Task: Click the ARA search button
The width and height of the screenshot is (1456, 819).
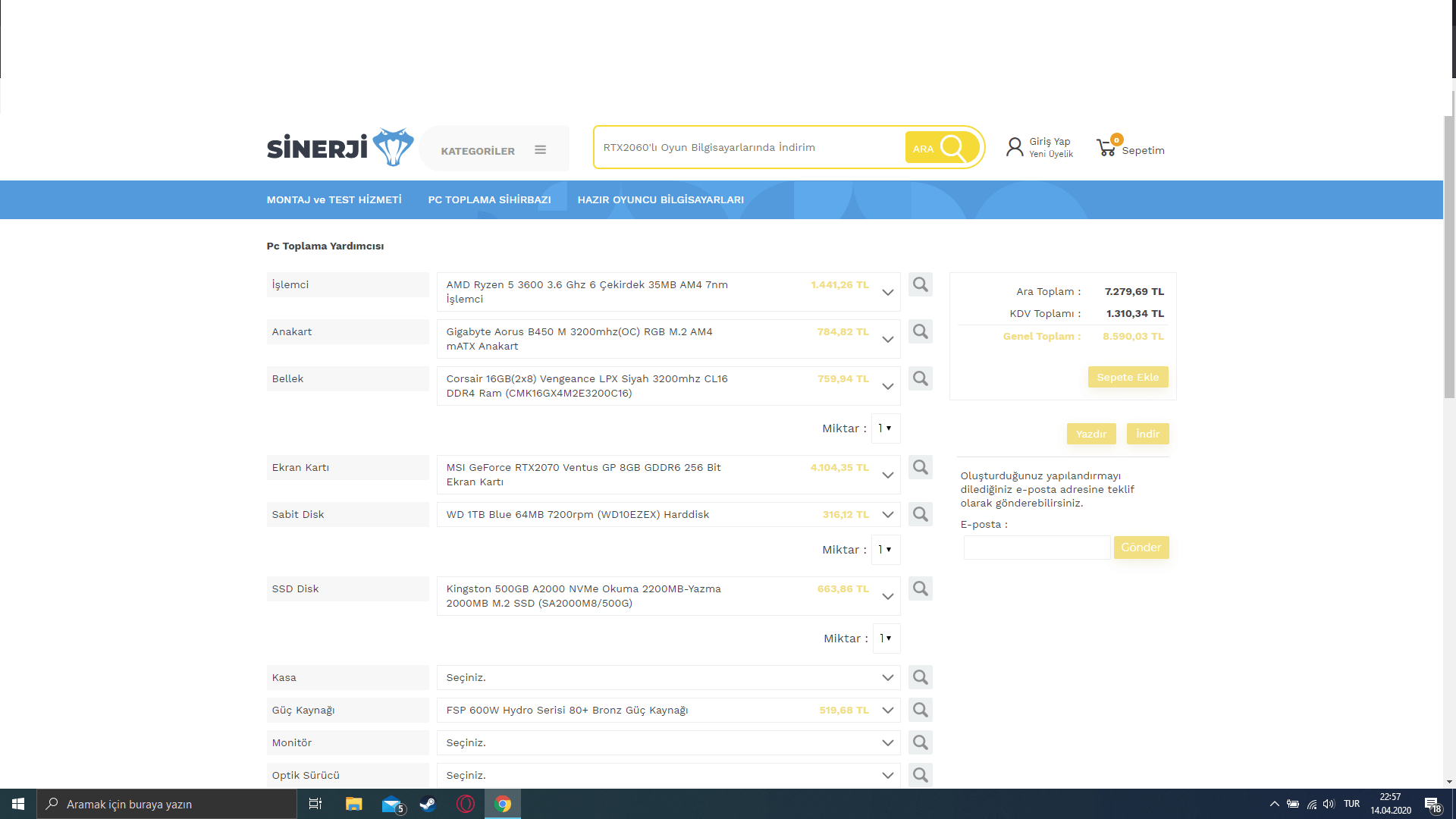Action: point(942,148)
